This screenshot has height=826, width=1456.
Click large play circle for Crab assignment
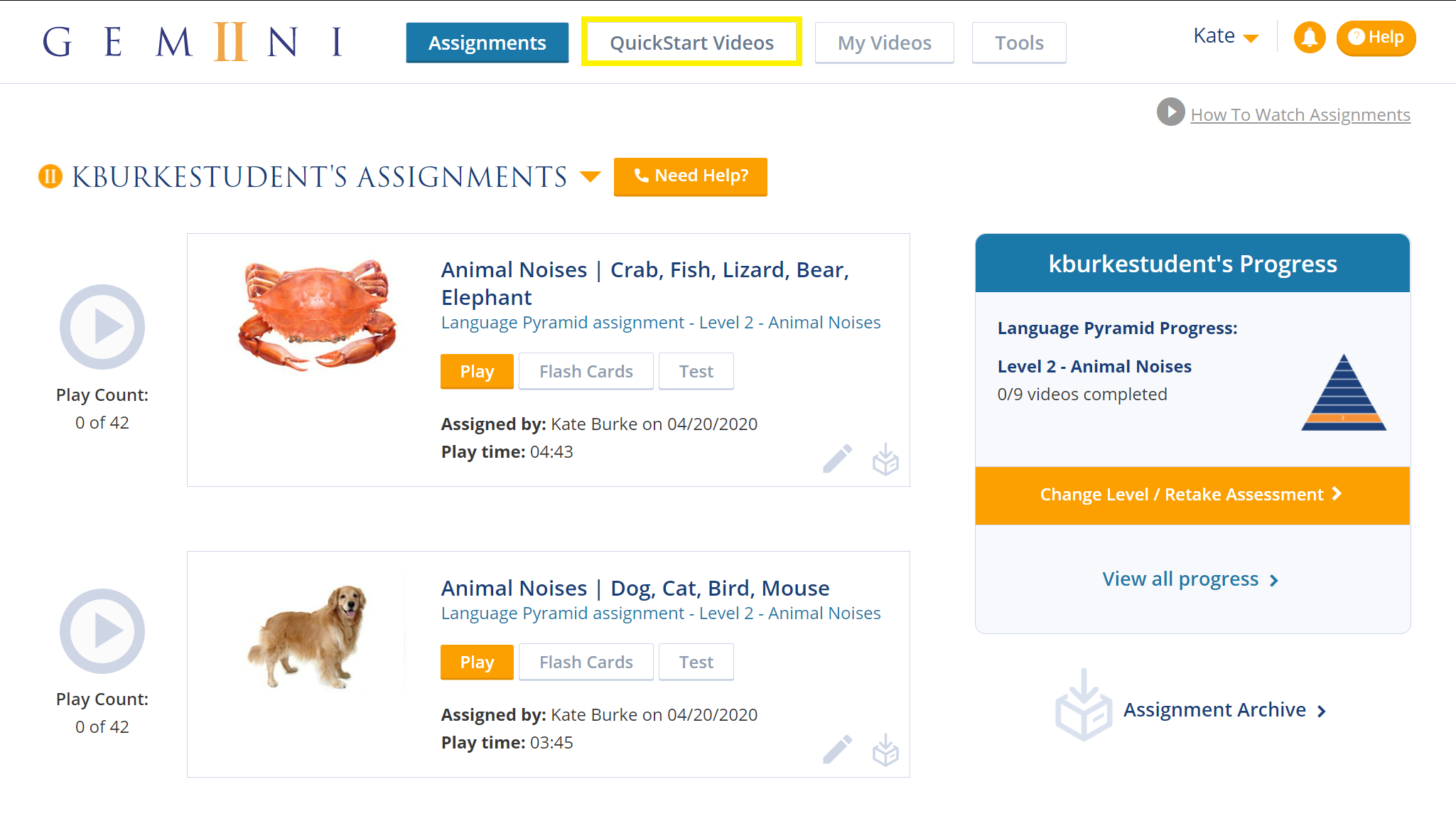[x=102, y=327]
